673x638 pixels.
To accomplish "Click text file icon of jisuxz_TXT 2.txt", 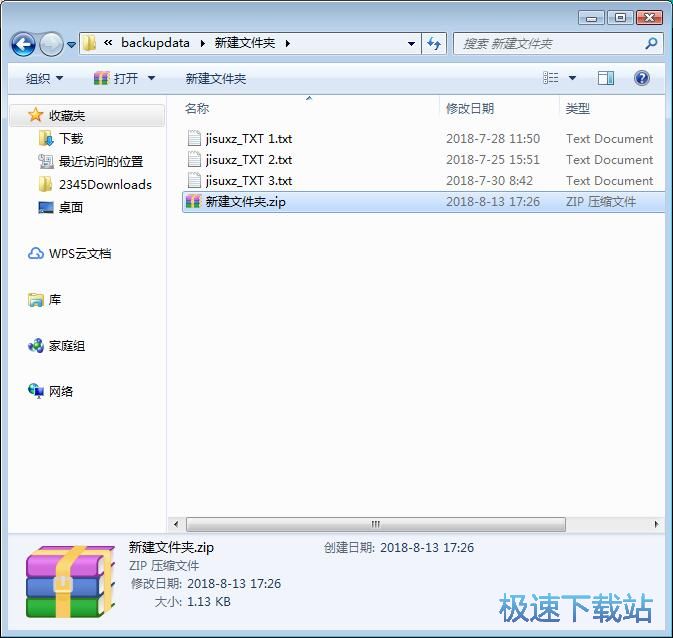I will tap(194, 159).
